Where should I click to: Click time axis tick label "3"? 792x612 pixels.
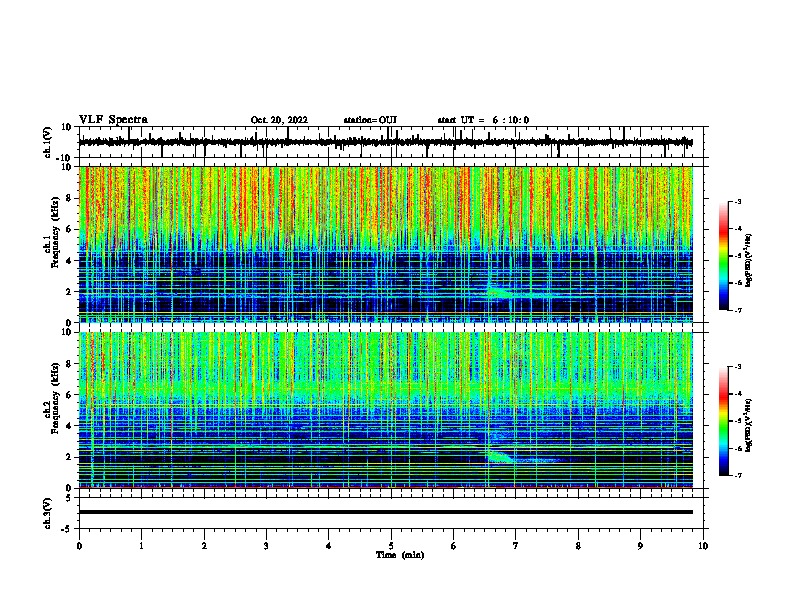(x=266, y=546)
